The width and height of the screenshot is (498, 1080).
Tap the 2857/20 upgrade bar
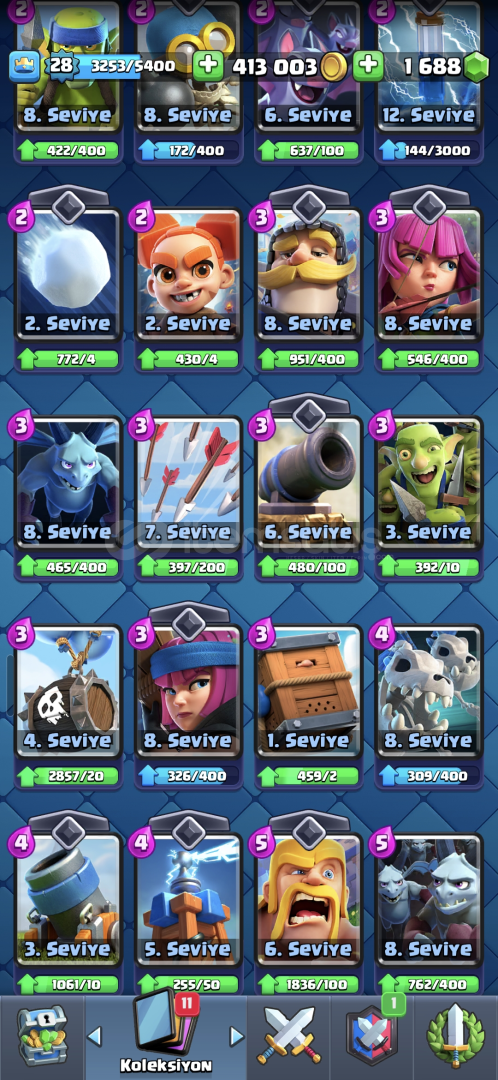click(69, 776)
